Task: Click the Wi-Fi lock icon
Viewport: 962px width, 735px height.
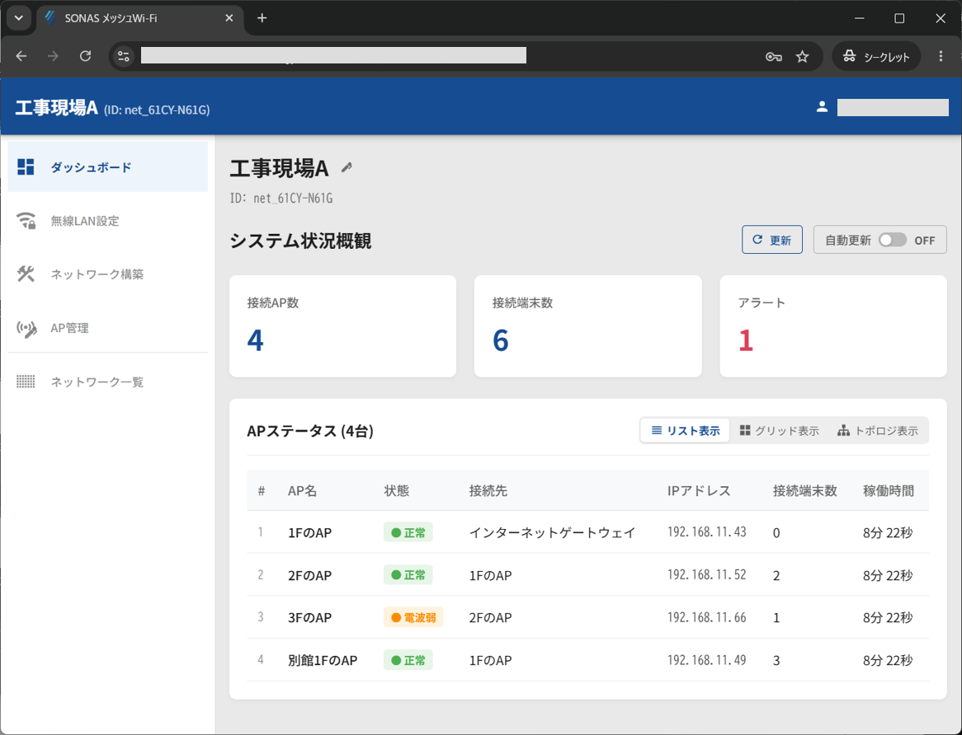Action: (x=26, y=221)
